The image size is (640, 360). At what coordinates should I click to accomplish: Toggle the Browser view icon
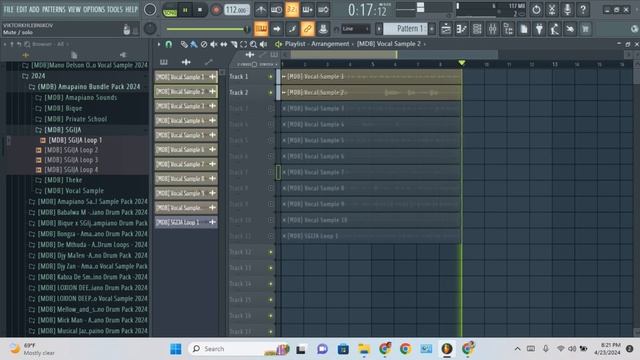point(508,29)
